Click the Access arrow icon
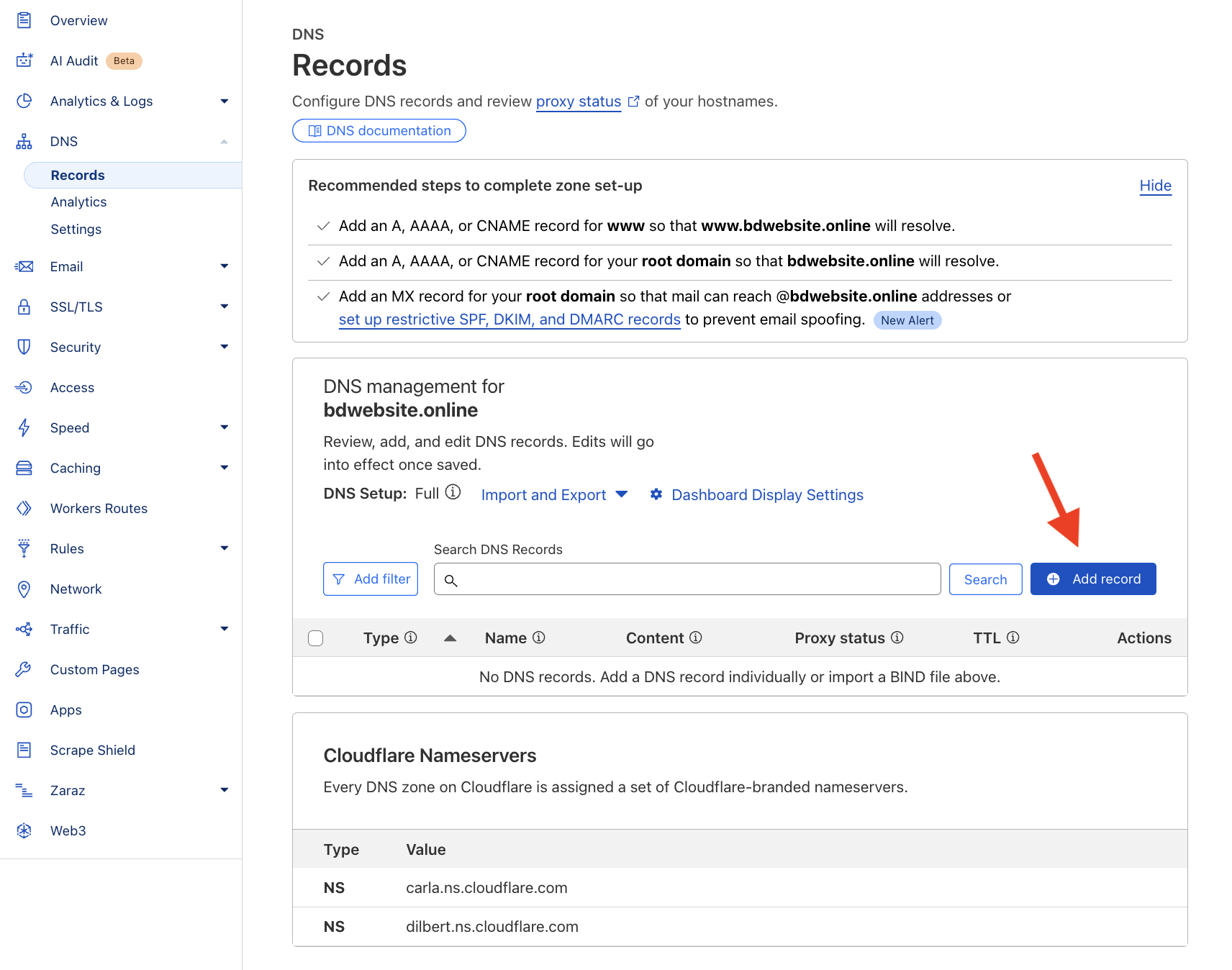The width and height of the screenshot is (1232, 970). [x=24, y=387]
